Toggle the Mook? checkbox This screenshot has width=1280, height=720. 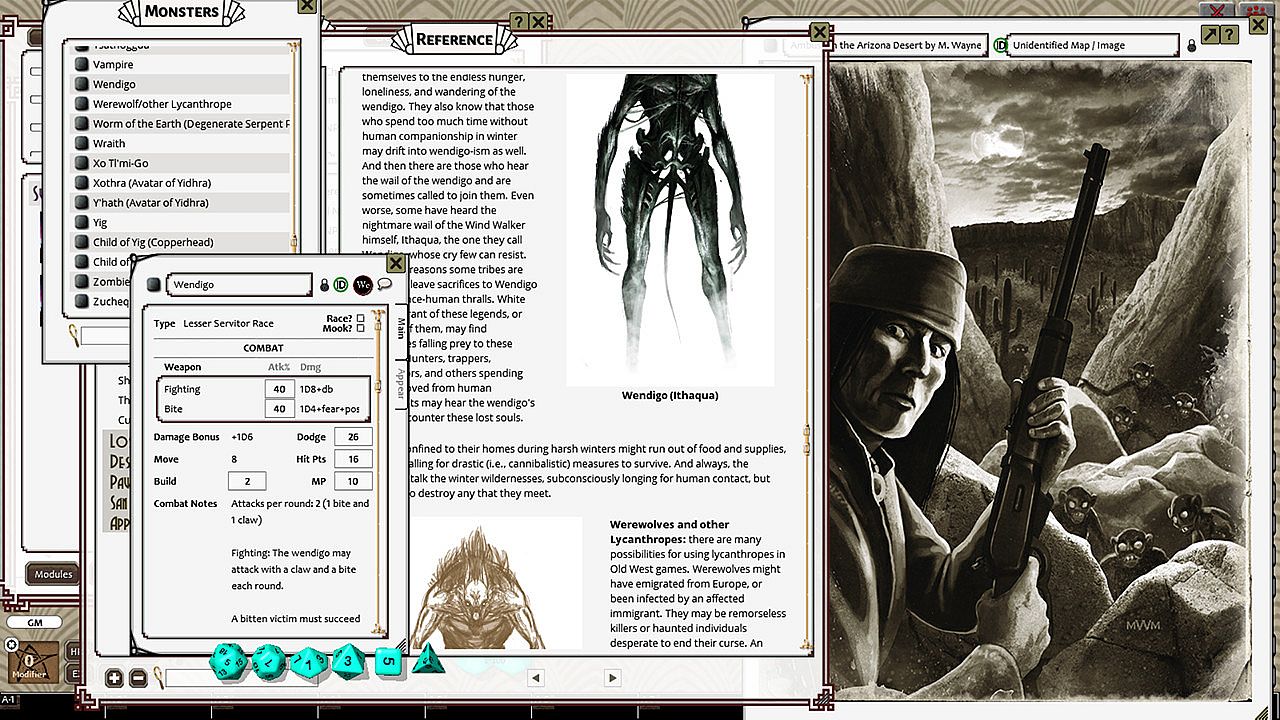click(x=361, y=328)
